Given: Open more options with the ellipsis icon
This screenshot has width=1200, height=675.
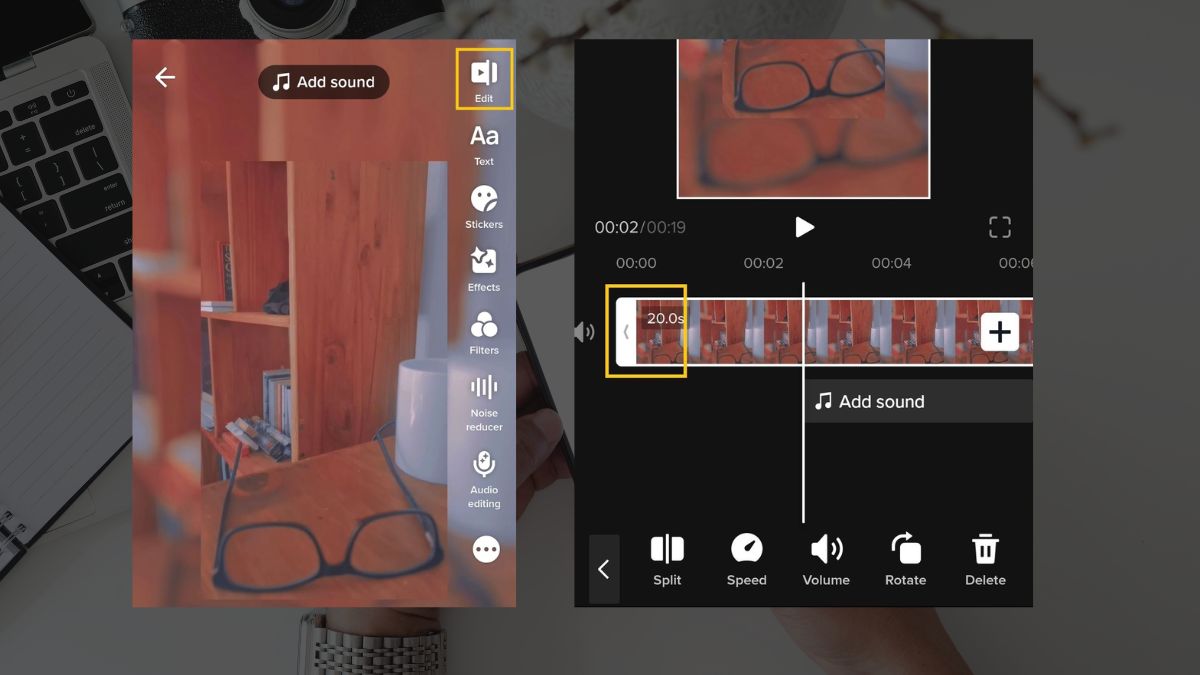Looking at the screenshot, I should [x=484, y=549].
